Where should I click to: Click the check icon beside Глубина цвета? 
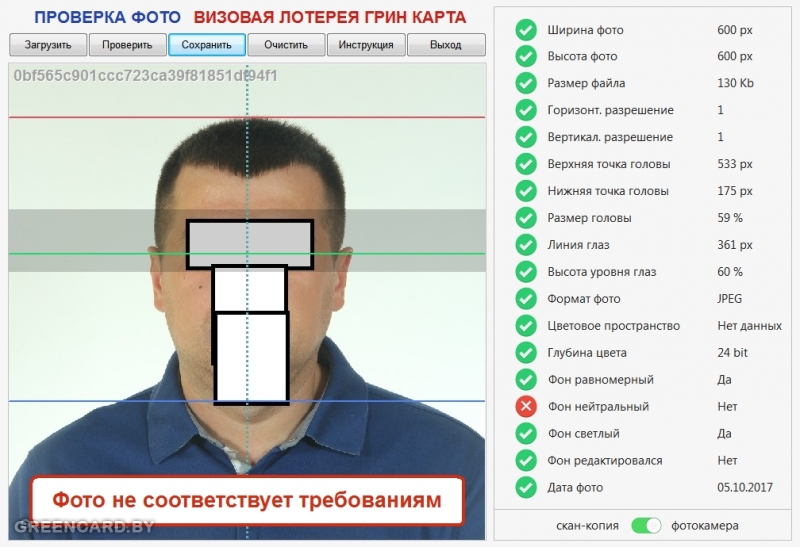pyautogui.click(x=526, y=353)
